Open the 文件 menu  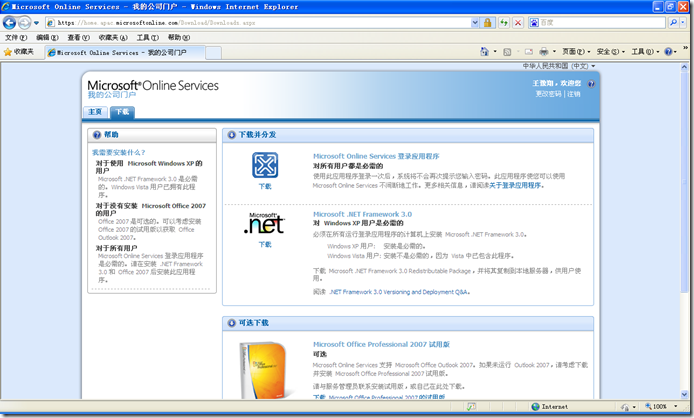point(16,38)
